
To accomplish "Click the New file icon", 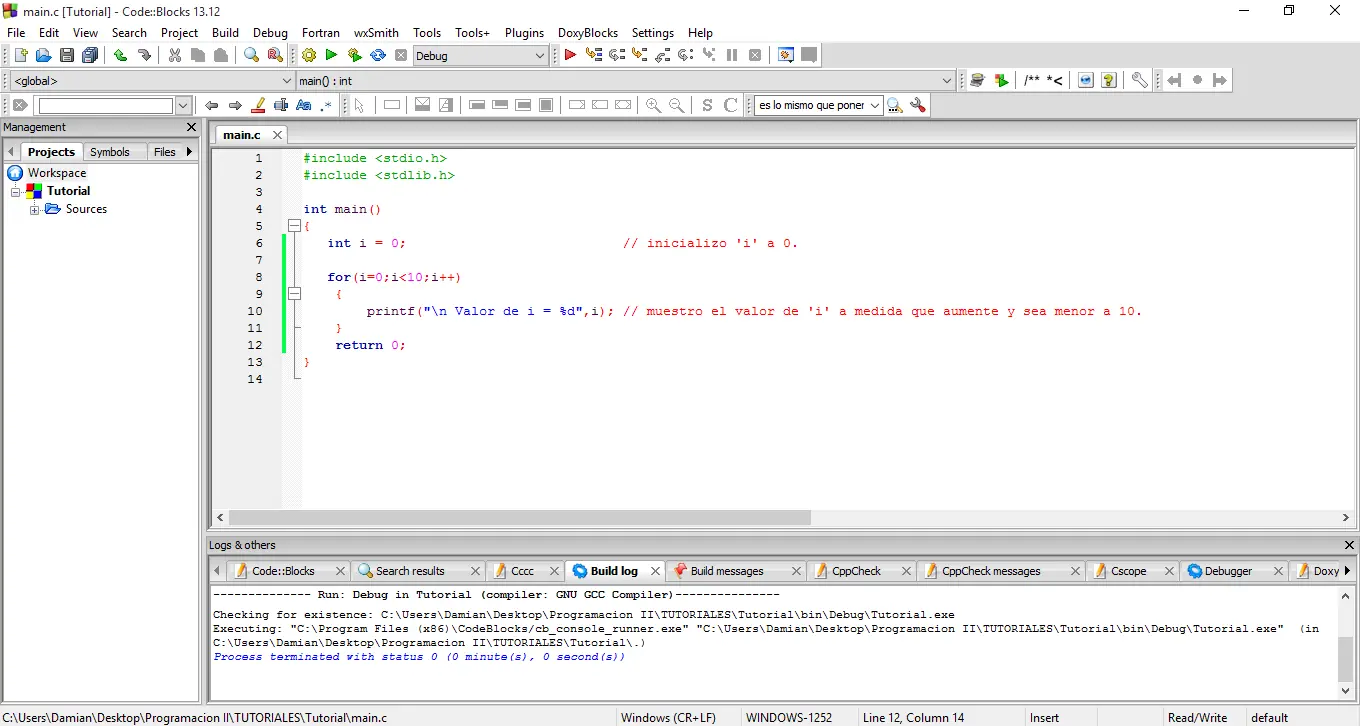I will click(x=20, y=56).
